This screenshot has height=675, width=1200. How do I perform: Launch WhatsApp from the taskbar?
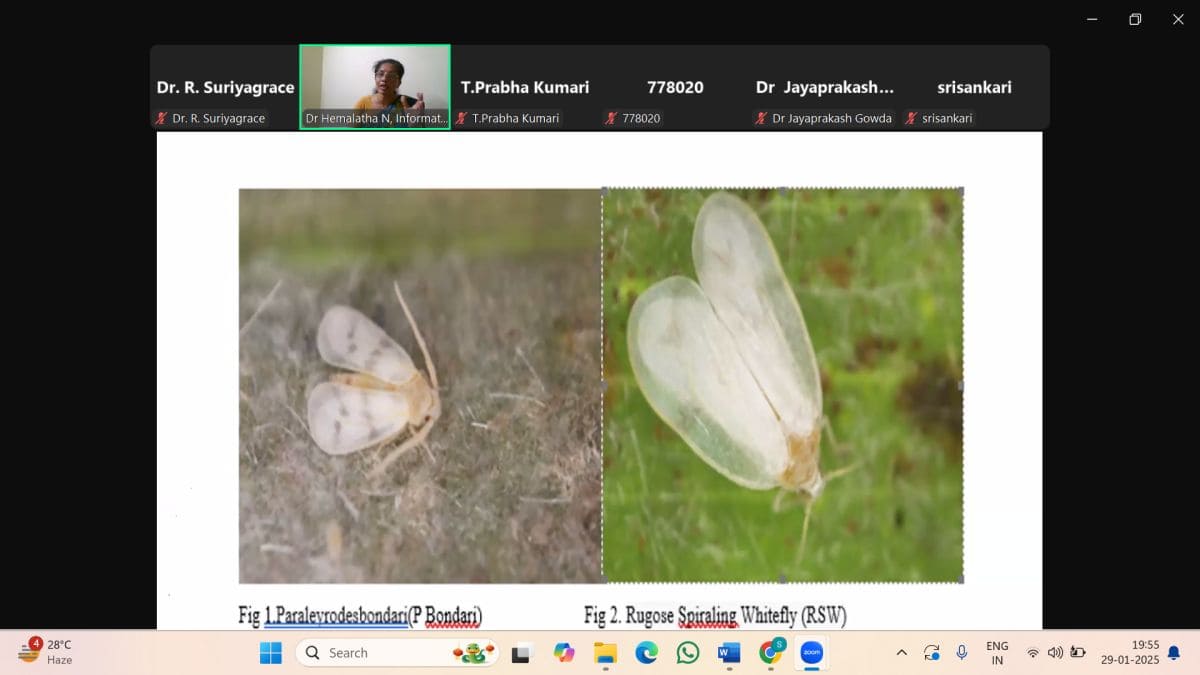[x=688, y=653]
